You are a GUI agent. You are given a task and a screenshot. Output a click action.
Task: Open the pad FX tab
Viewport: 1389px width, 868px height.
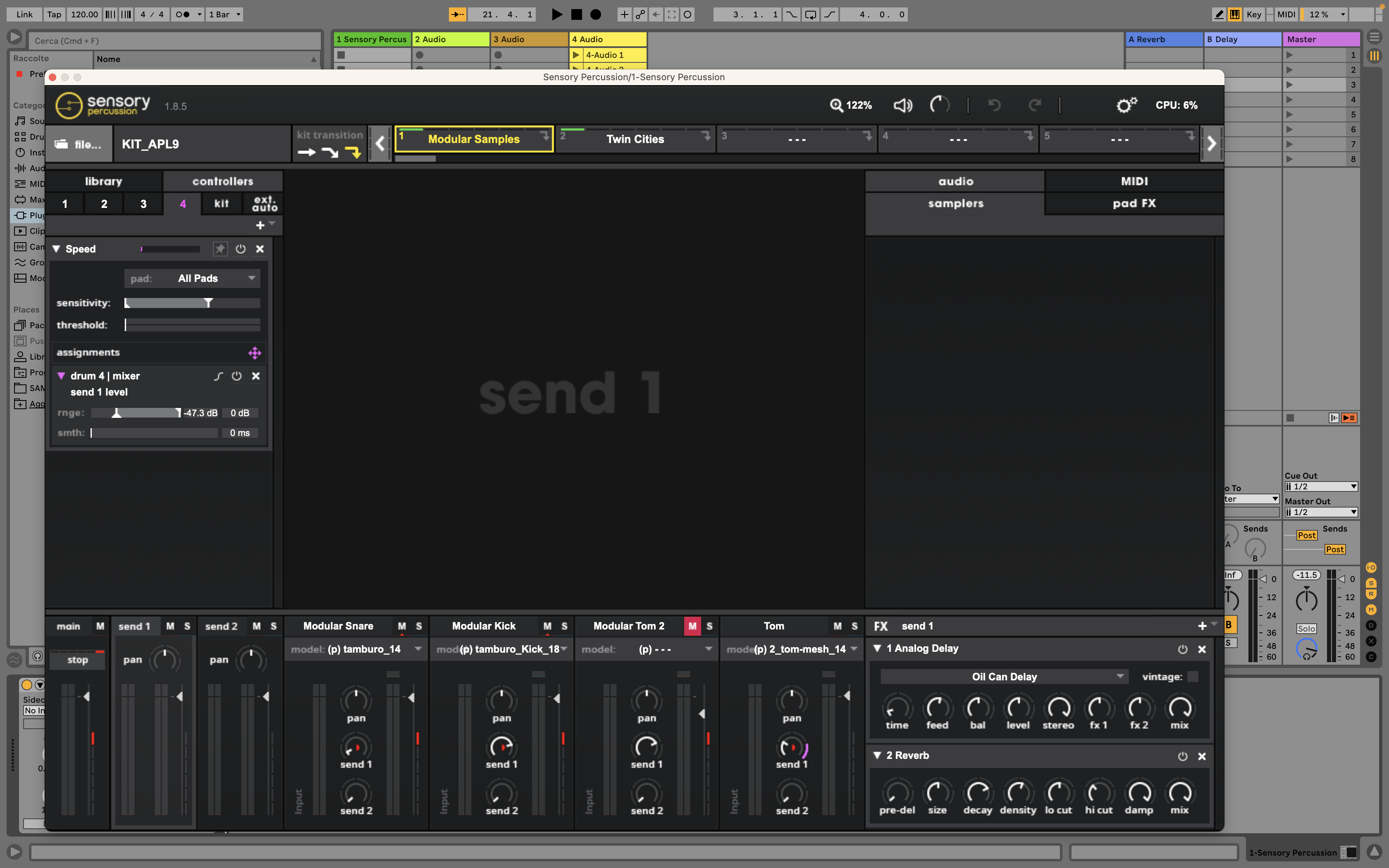(1134, 203)
